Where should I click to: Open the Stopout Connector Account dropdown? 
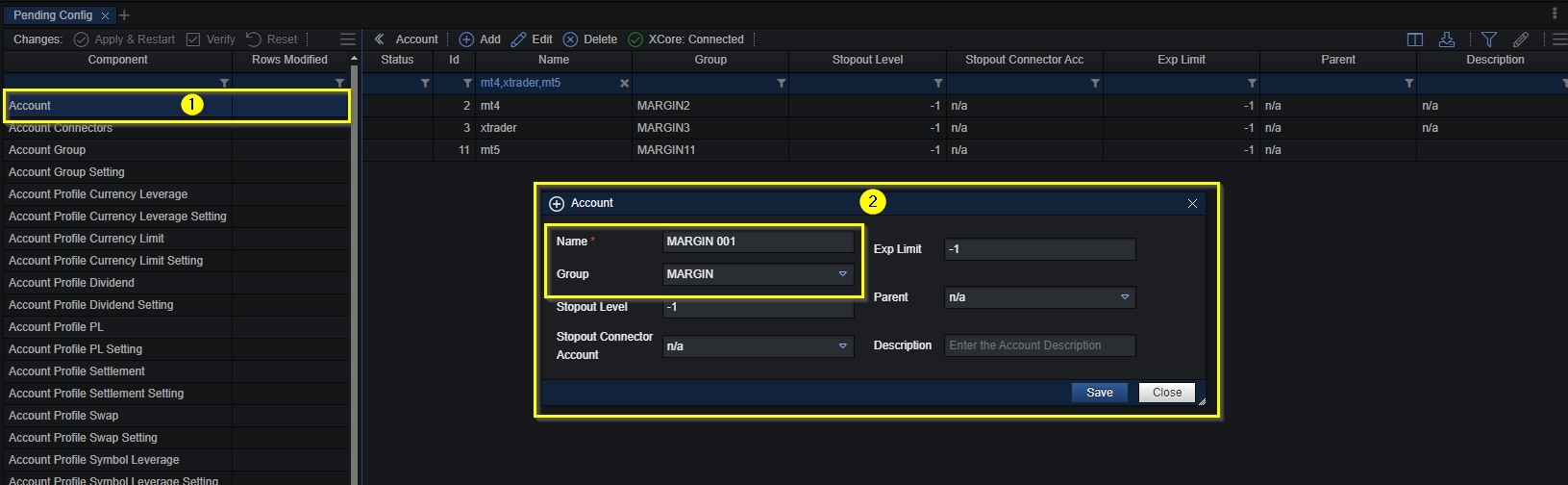[758, 345]
